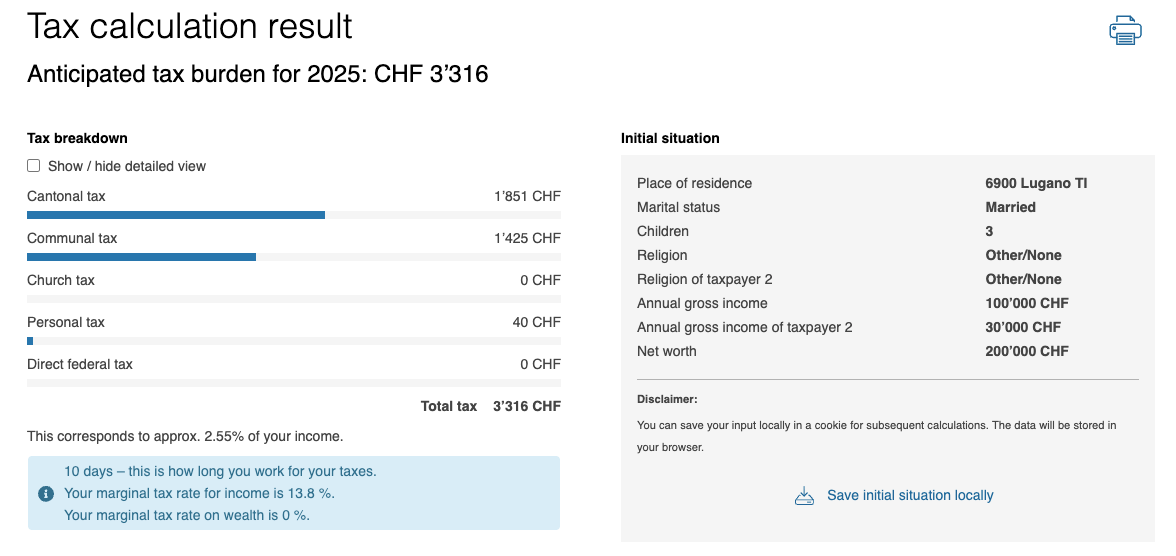Open the 'Save initial situation locally' link
This screenshot has height=556, width=1176.
coord(910,495)
